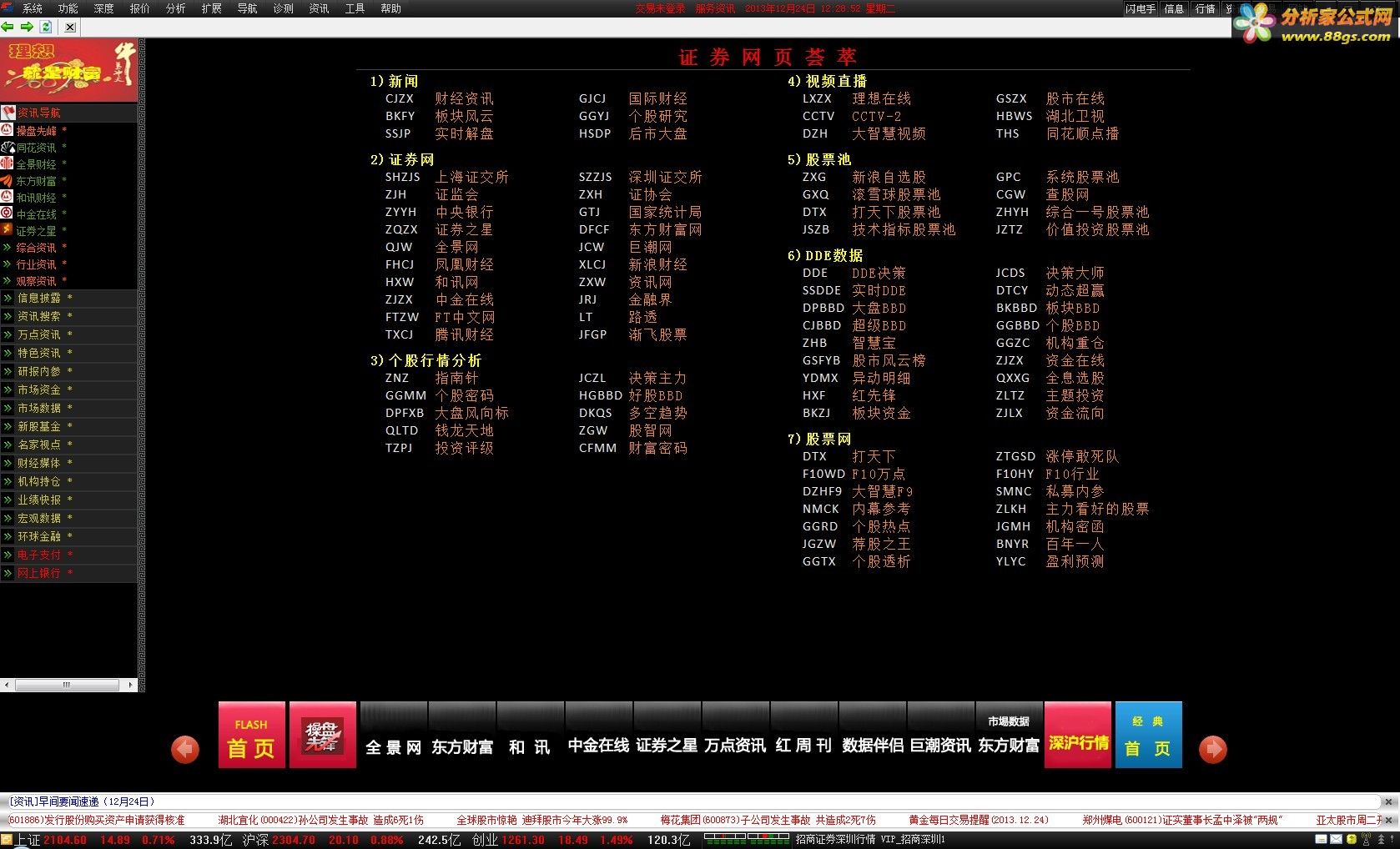Open 湖北宜化 headline in ticker

[x=320, y=820]
